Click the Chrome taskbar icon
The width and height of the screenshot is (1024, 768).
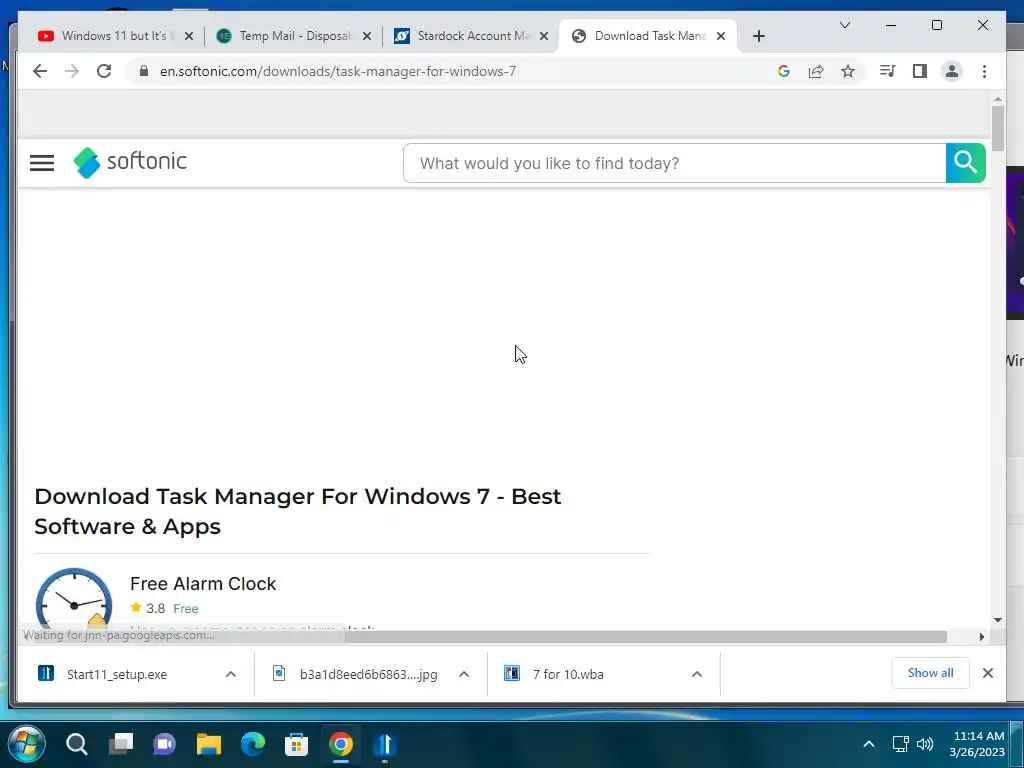(x=340, y=744)
